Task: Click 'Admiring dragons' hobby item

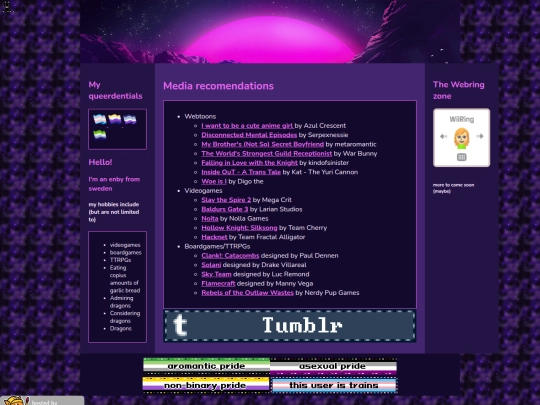Action: (x=122, y=302)
